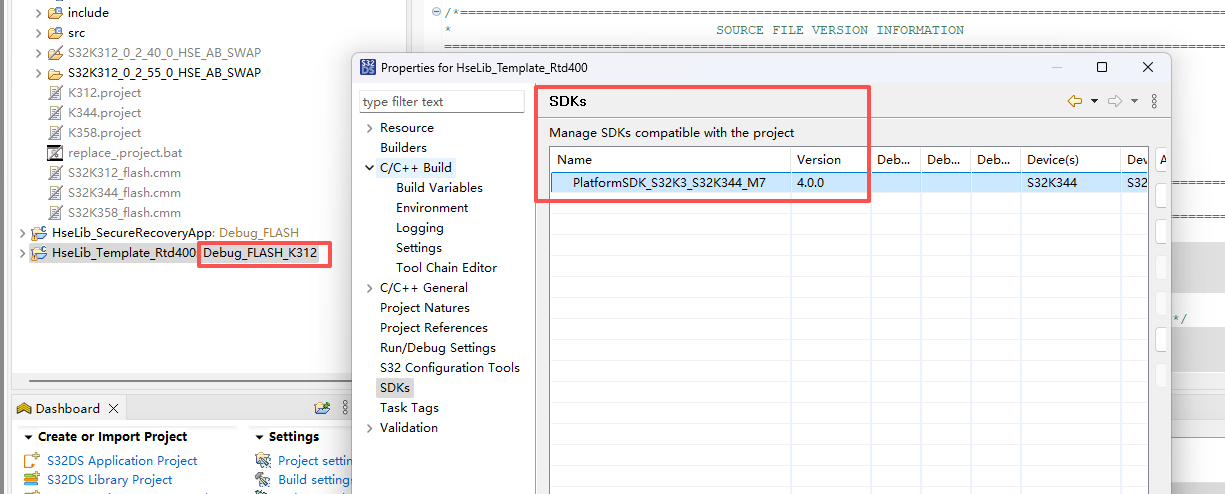The image size is (1225, 494).
Task: Open S32DS Library Project link
Action: click(x=109, y=480)
